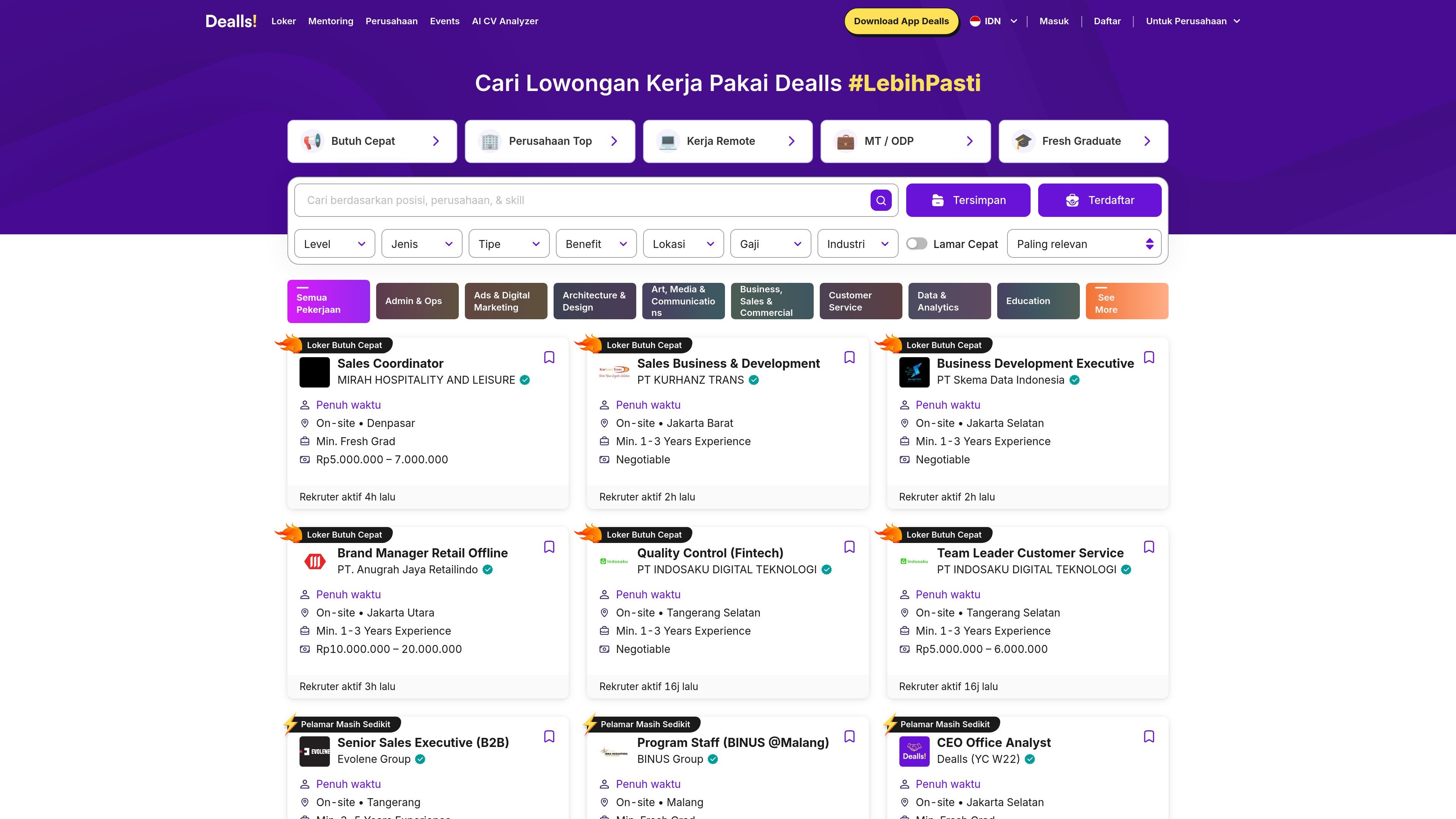Click PT Skema Data Indonesia logo
The height and width of the screenshot is (819, 1456).
[x=914, y=372]
